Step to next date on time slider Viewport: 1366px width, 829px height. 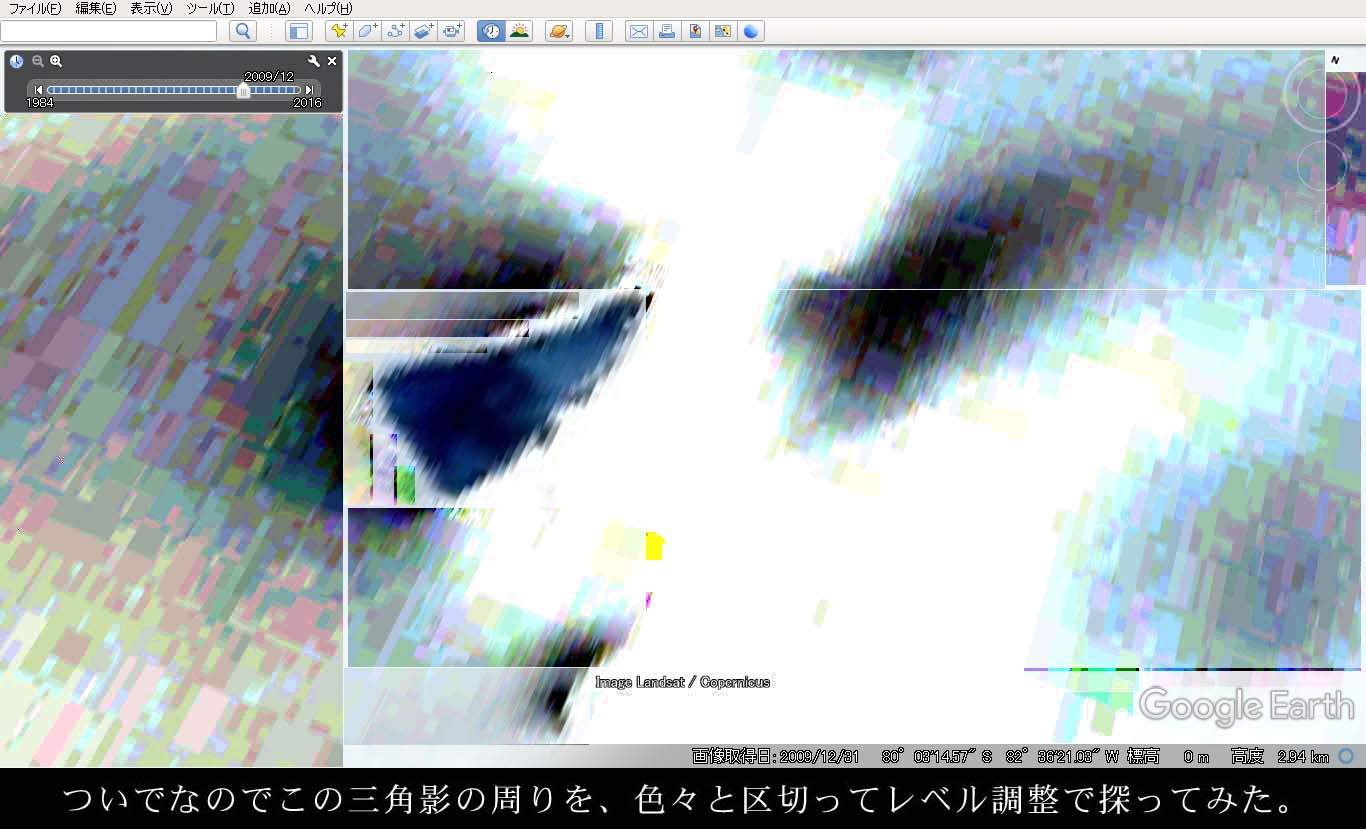310,90
